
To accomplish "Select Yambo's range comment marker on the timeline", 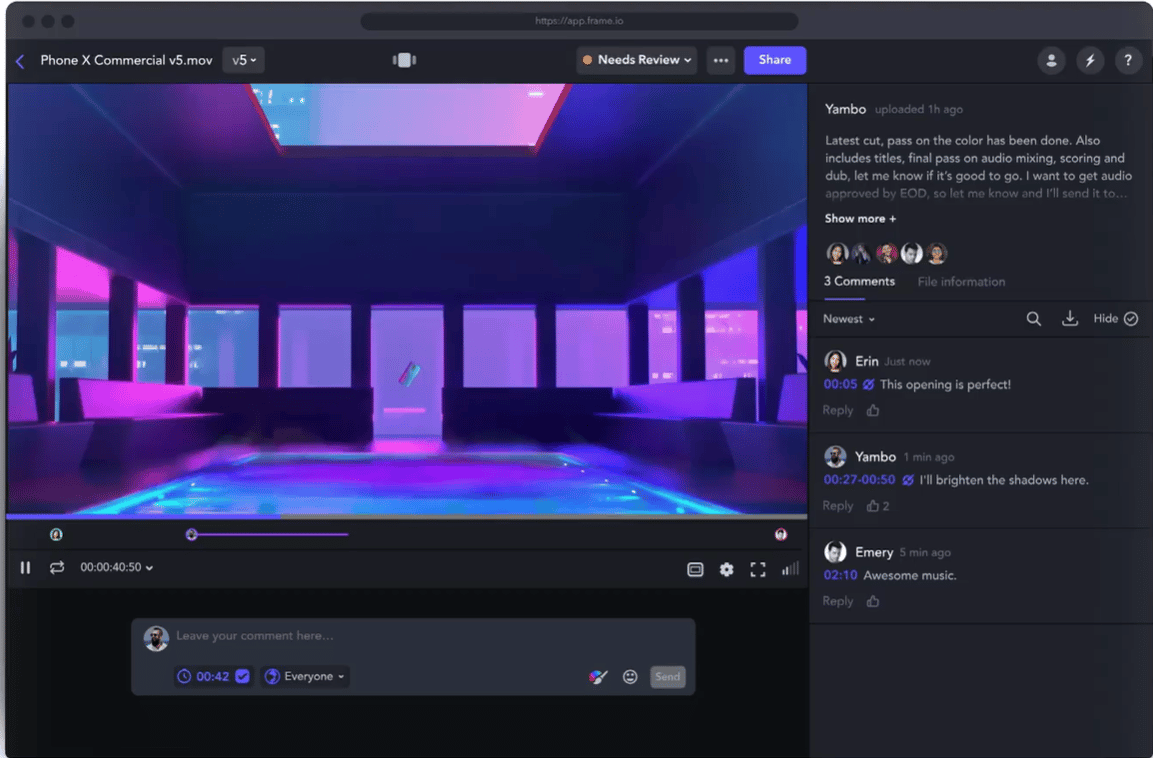I will click(x=192, y=534).
